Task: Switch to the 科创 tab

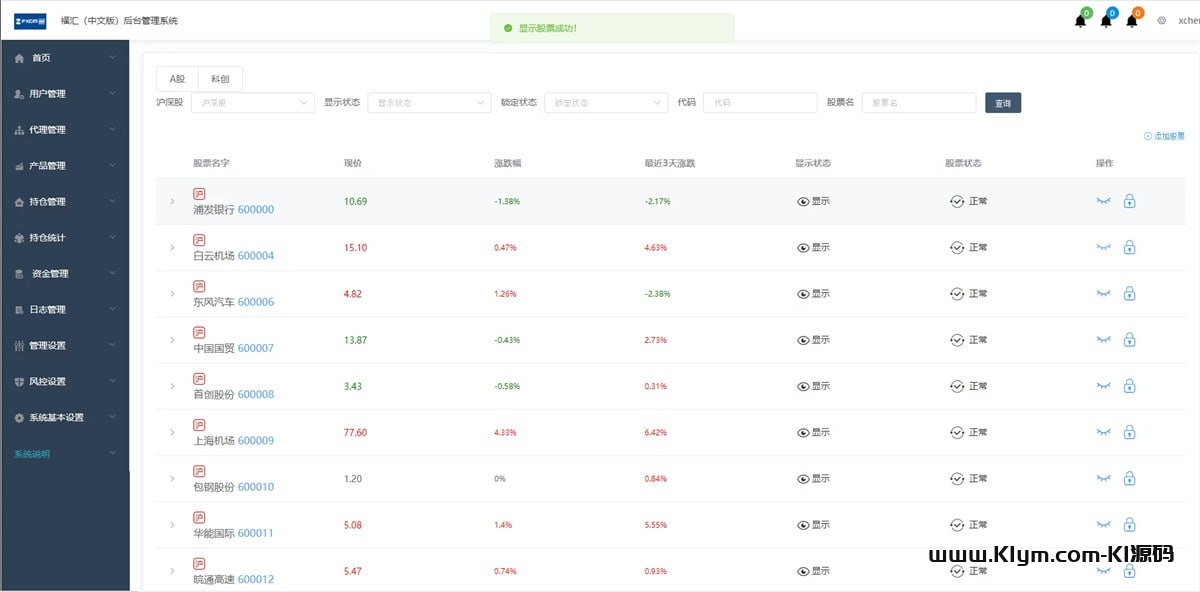Action: [220, 79]
